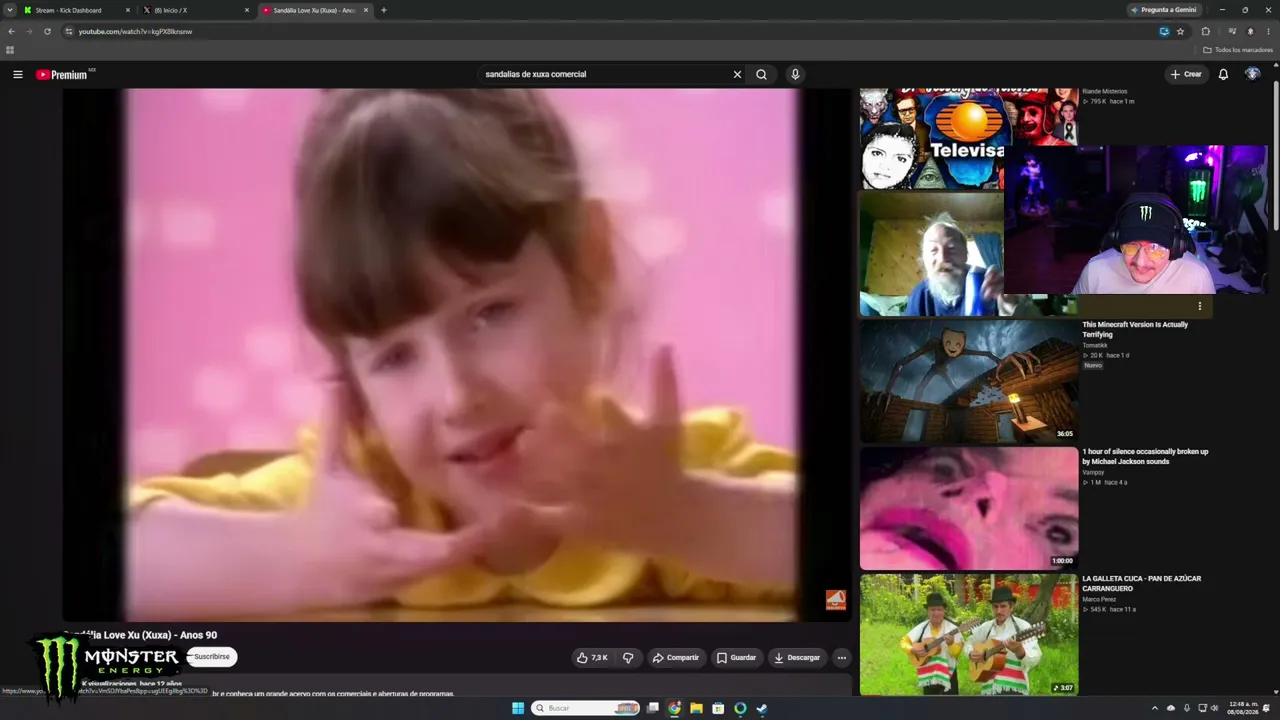This screenshot has height=720, width=1280.
Task: Click the taskbar Buscar search box
Action: pyautogui.click(x=585, y=708)
